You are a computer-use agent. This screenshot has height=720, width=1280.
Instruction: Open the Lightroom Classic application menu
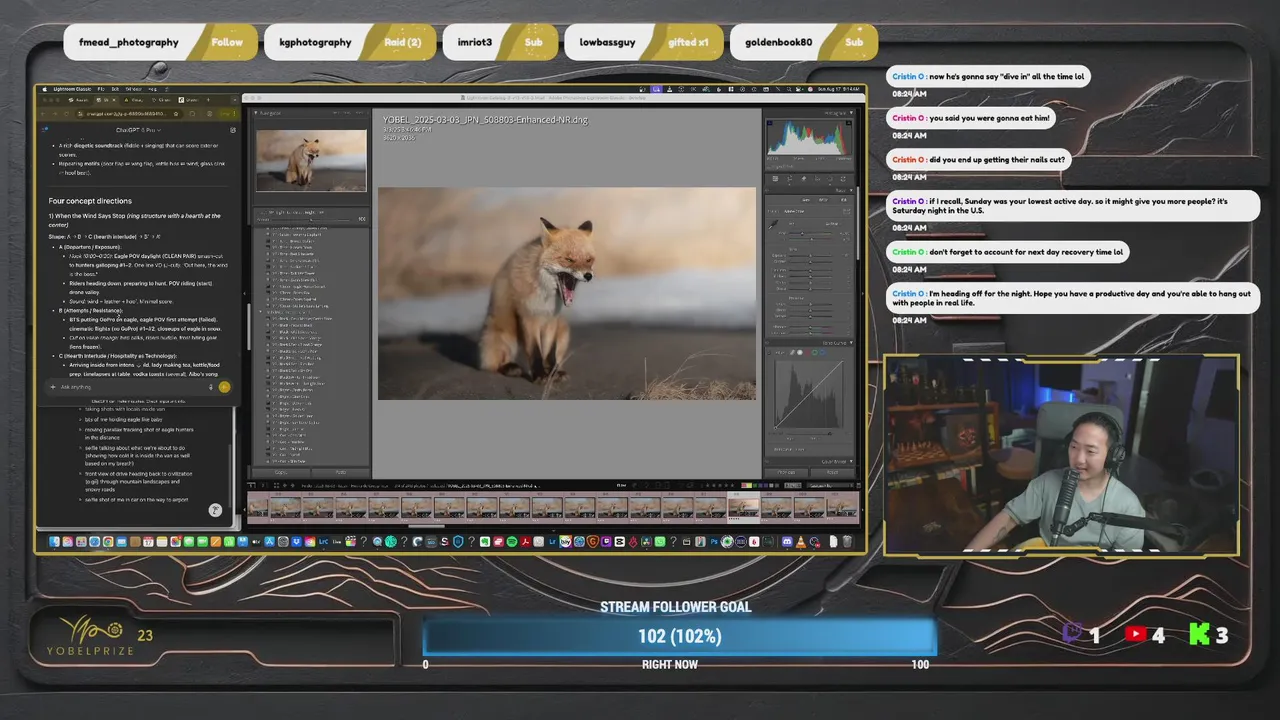coord(72,89)
